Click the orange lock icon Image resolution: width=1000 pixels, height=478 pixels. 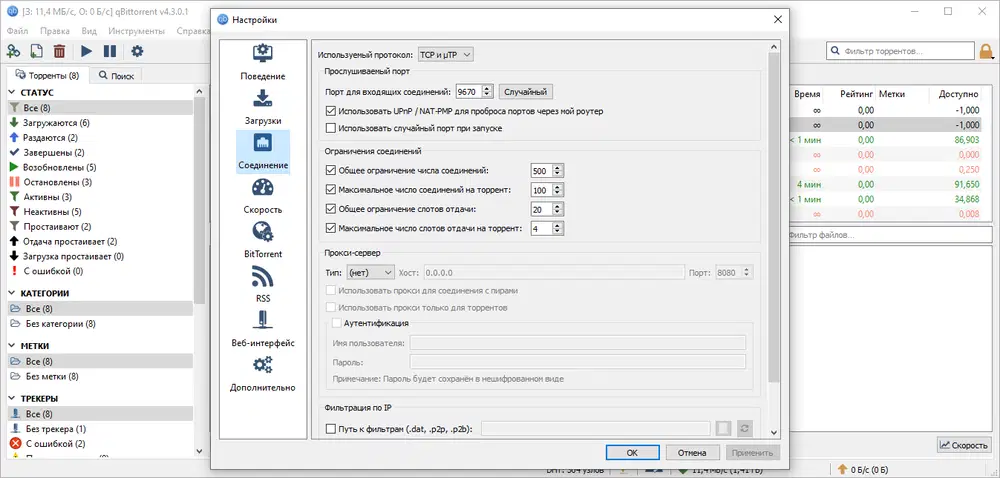[986, 51]
